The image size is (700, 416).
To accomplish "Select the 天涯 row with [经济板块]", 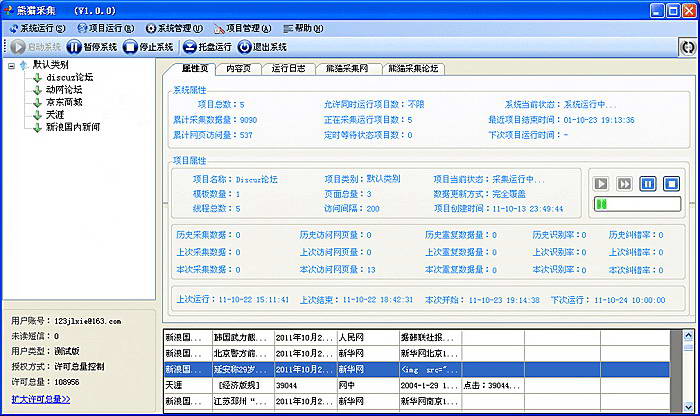I will pyautogui.click(x=417, y=385).
